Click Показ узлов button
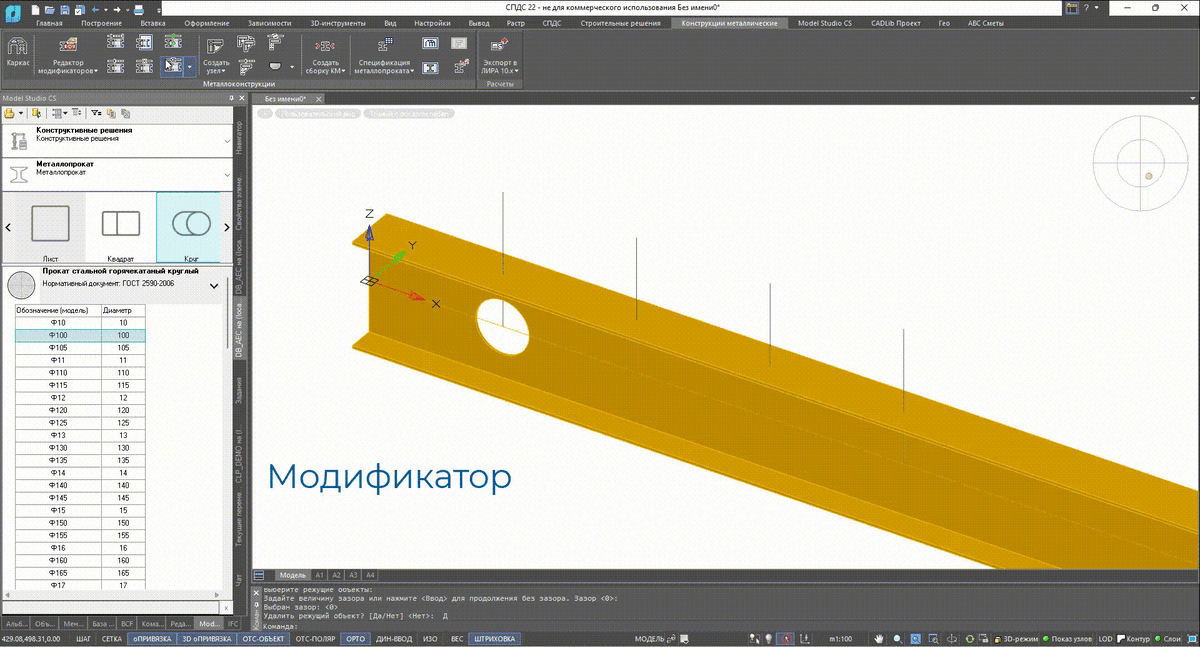1200x647 pixels. coord(1068,638)
